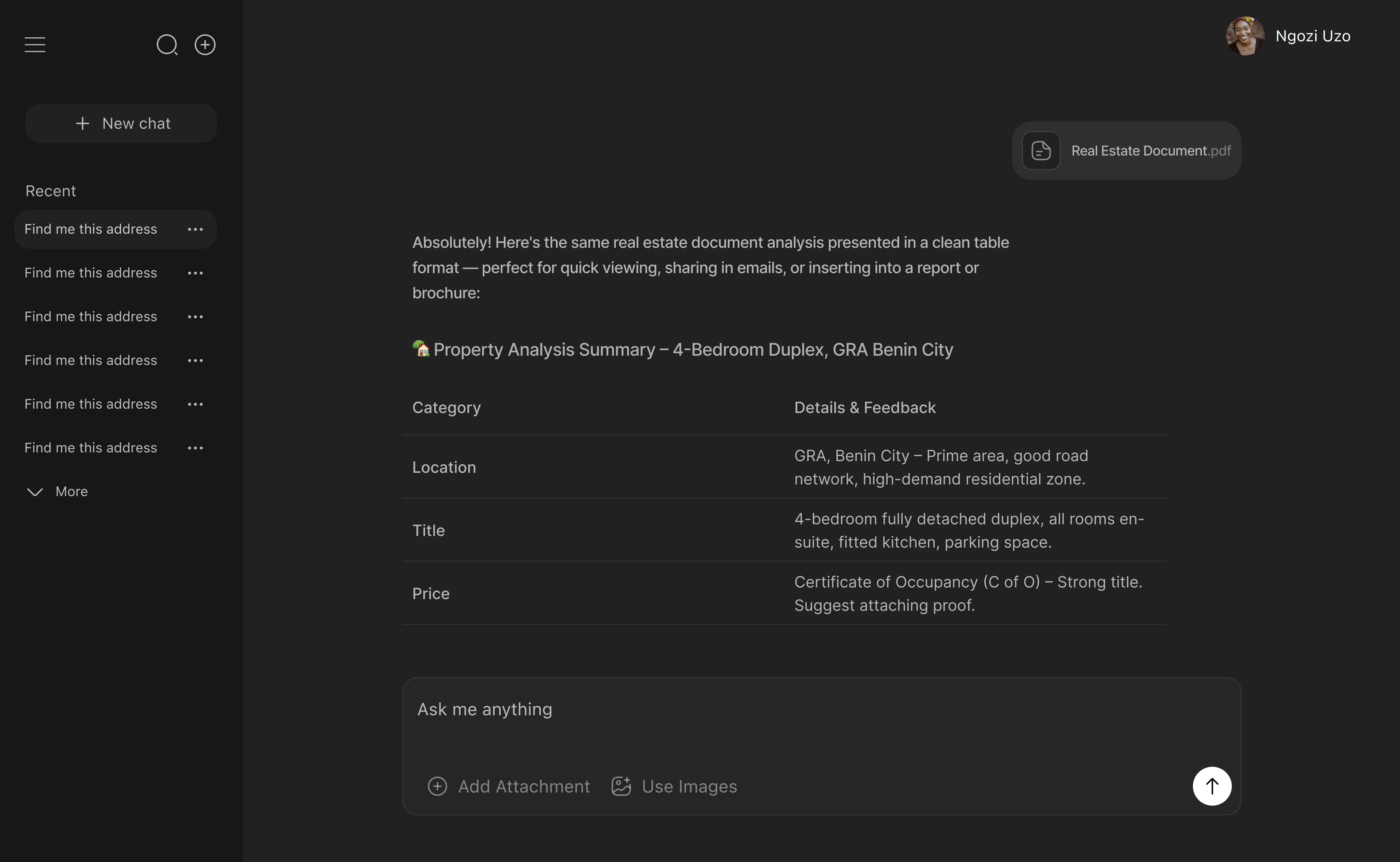Click the Use Images icon
Viewport: 1400px width, 862px height.
[621, 786]
